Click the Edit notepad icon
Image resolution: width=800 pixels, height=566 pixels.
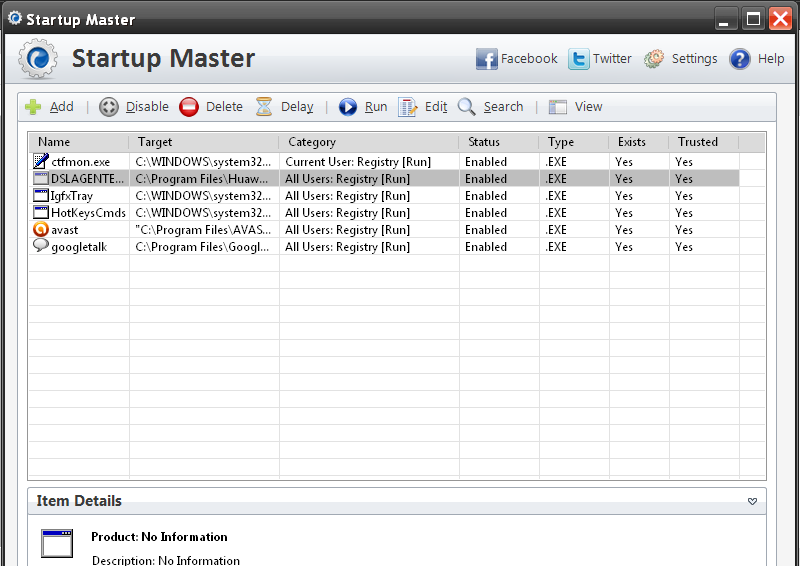(407, 107)
